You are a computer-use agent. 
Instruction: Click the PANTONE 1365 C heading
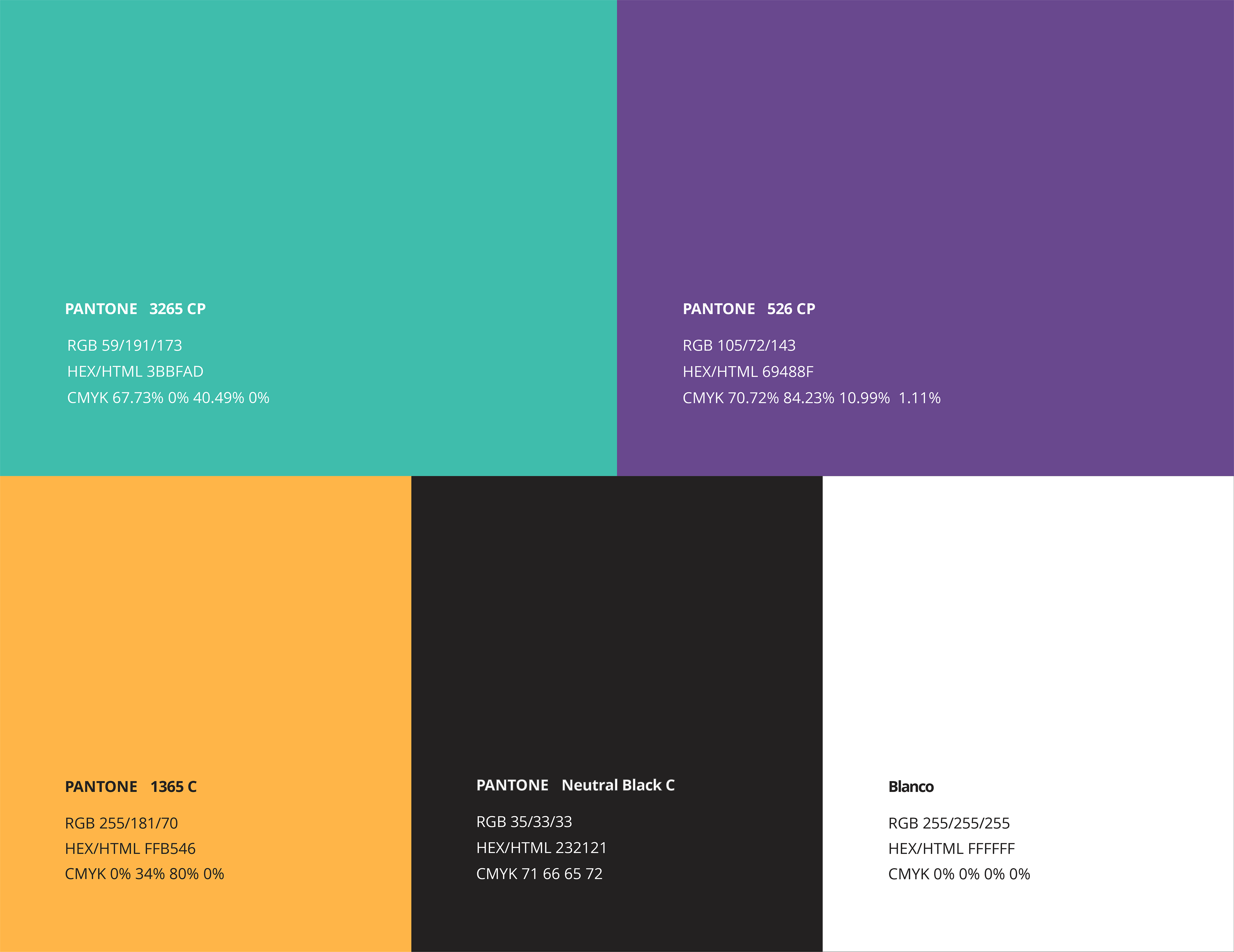(x=130, y=787)
